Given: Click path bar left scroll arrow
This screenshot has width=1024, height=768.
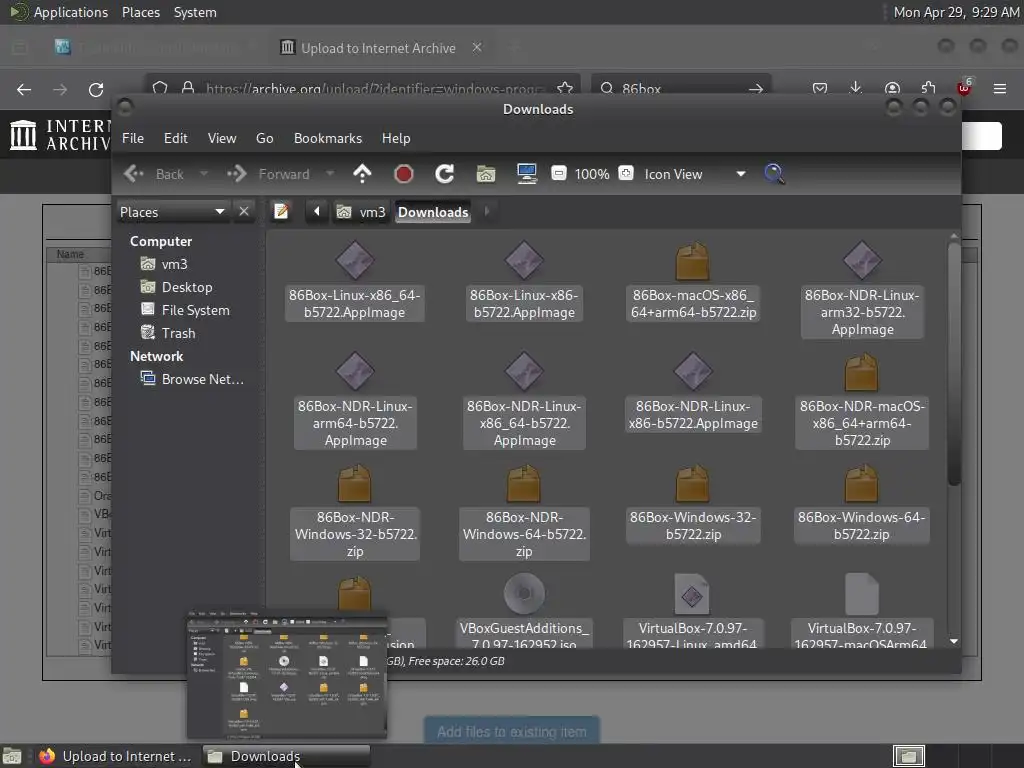Looking at the screenshot, I should tap(317, 211).
